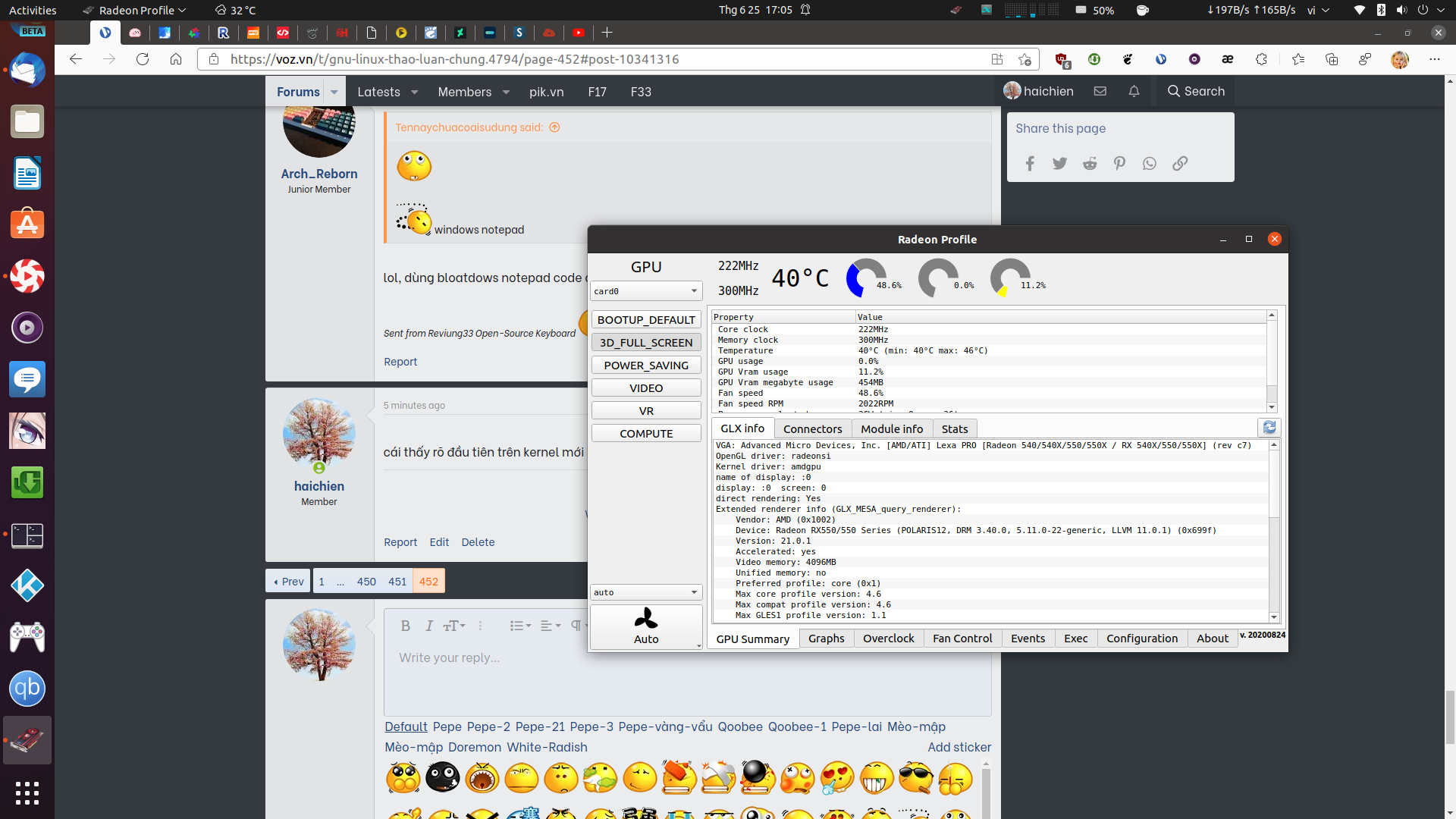Switch to the Connectors tab

pos(812,428)
